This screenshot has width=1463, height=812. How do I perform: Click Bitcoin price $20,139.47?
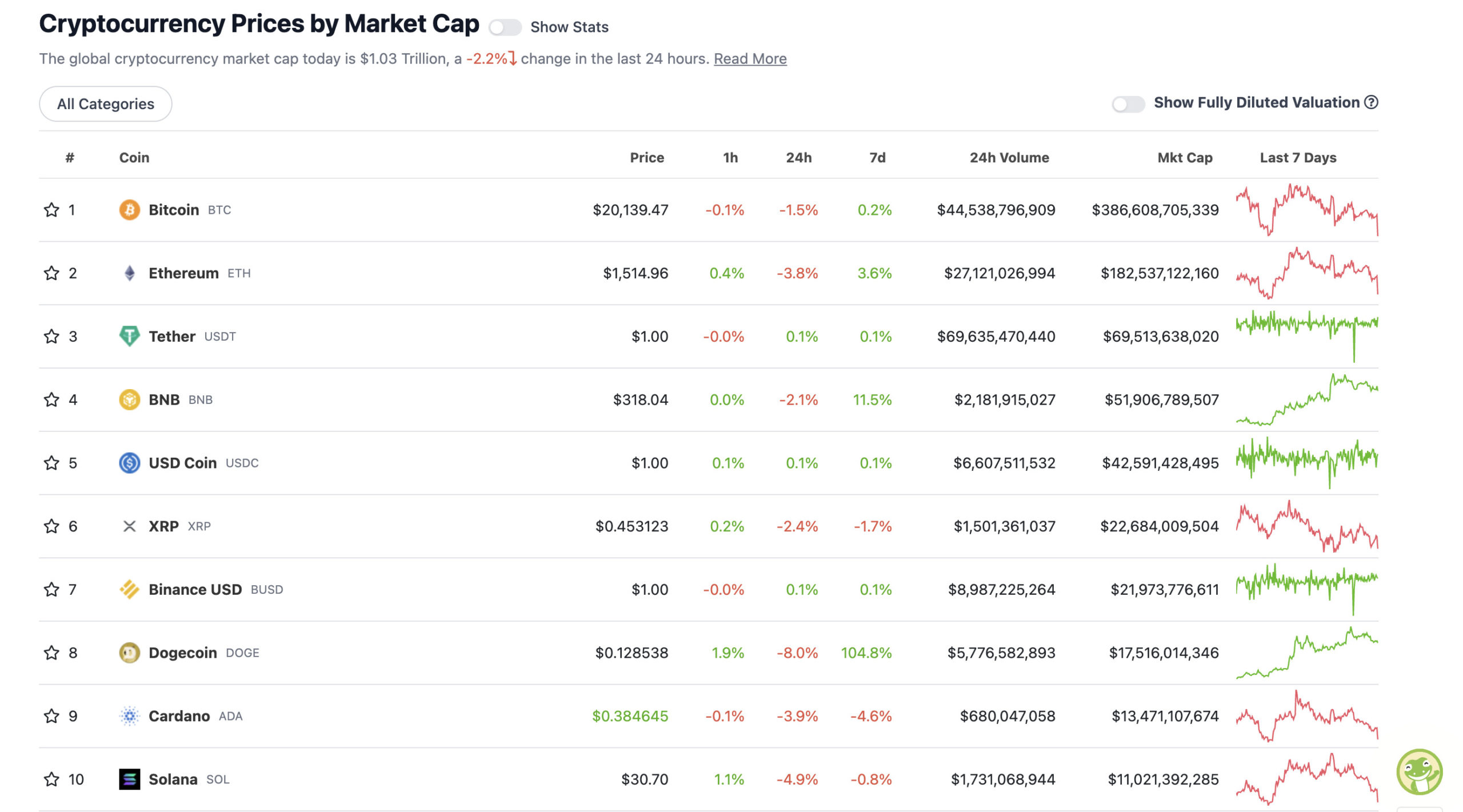pos(630,210)
